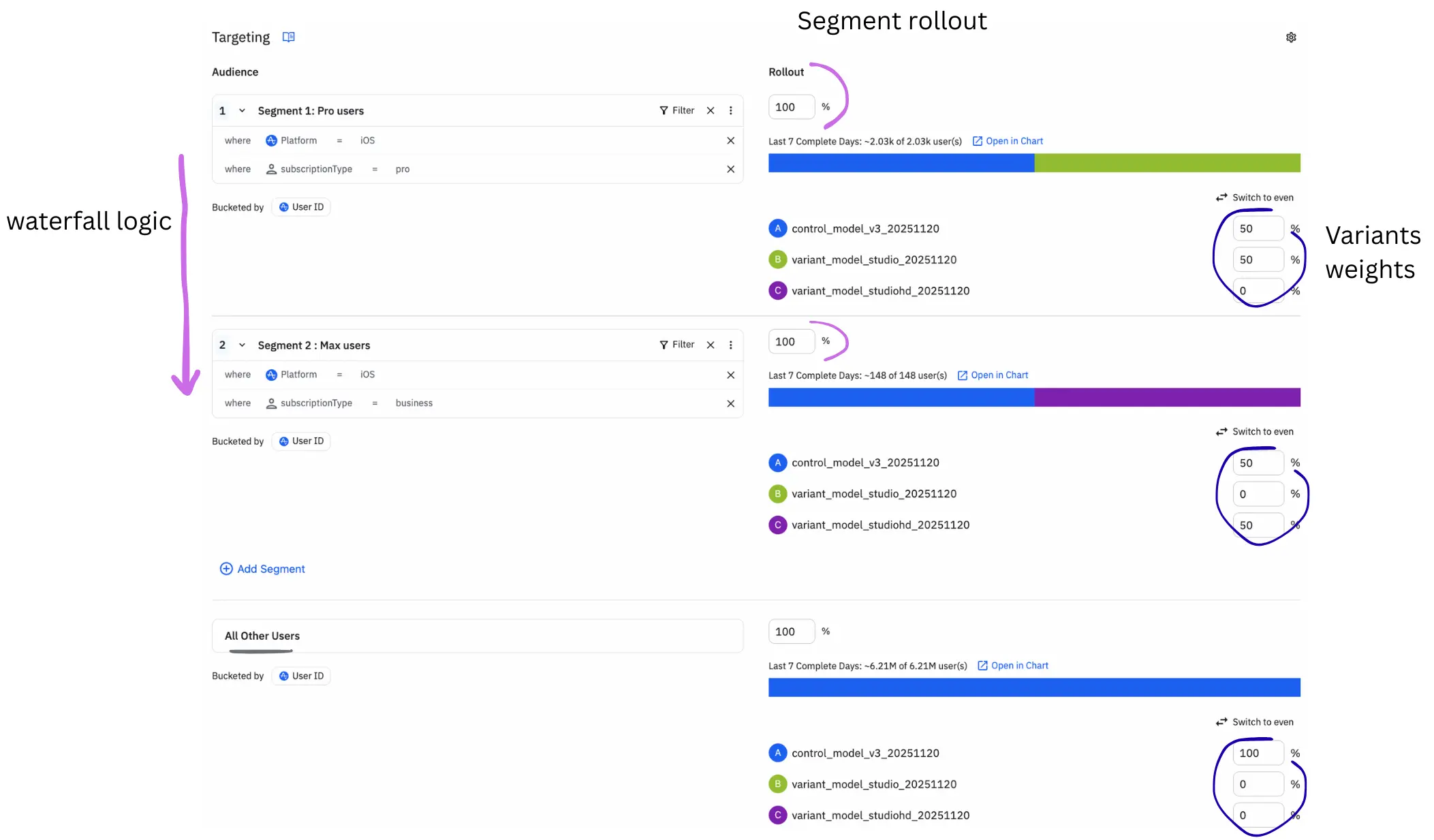The width and height of the screenshot is (1434, 840).
Task: Open targeting settings gear icon
Action: pyautogui.click(x=1291, y=37)
